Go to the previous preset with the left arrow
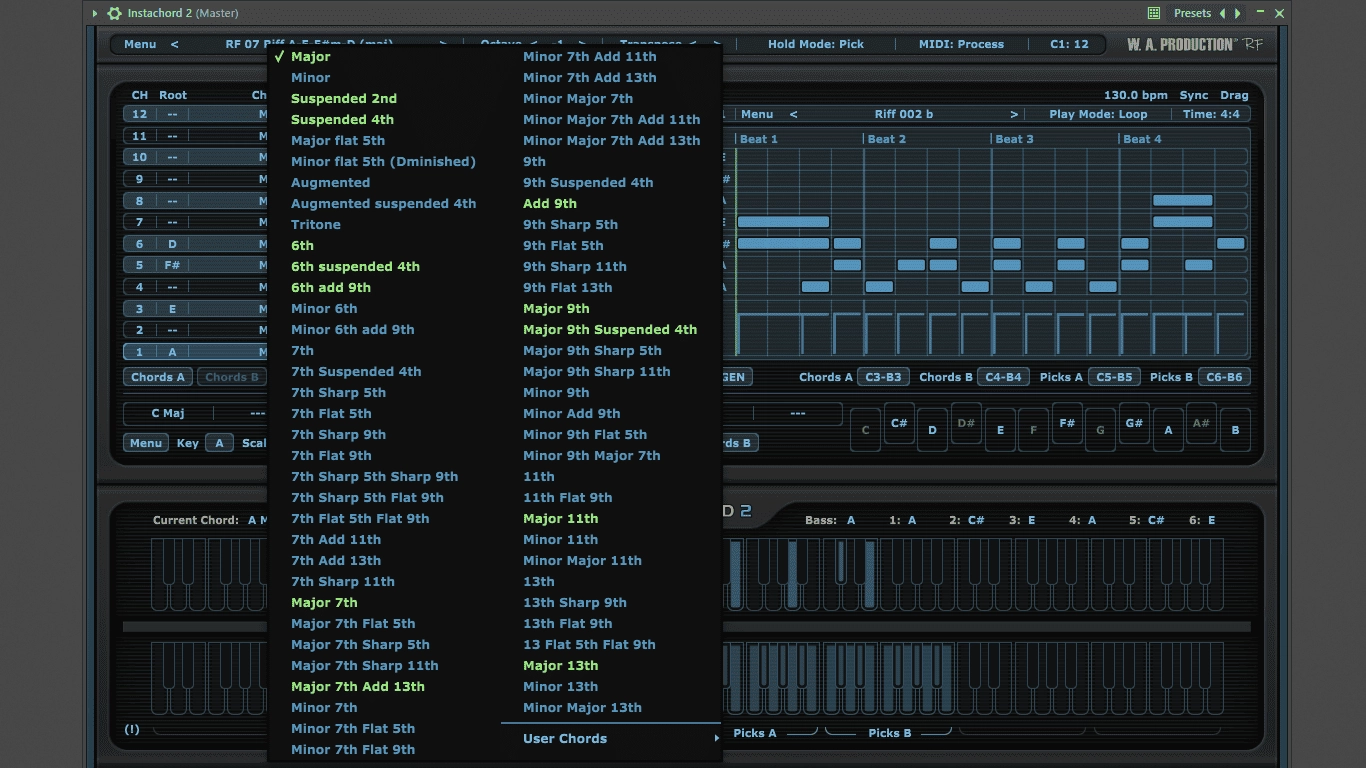The image size is (1366, 768). coord(1222,13)
